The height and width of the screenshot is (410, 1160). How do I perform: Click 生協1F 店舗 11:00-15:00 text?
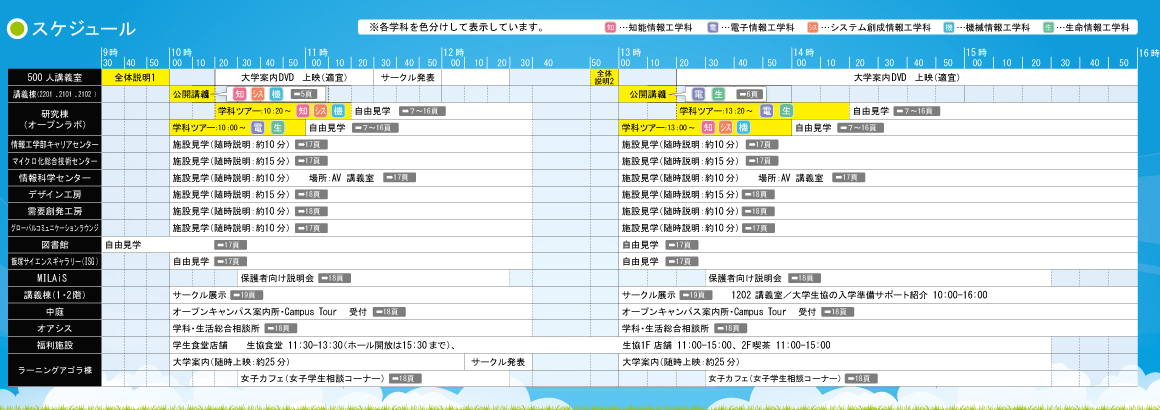coord(726,345)
